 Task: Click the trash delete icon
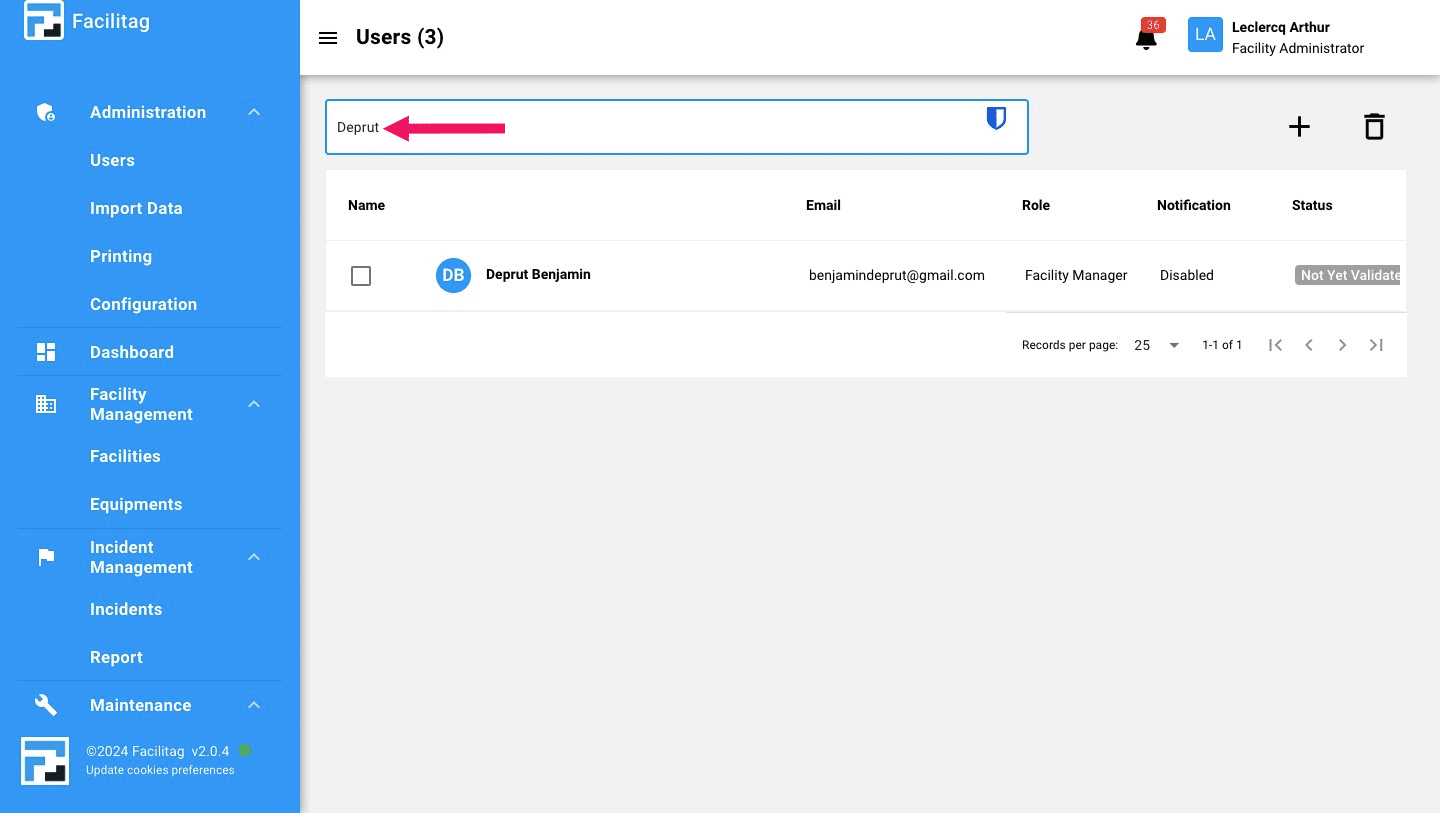(1374, 126)
